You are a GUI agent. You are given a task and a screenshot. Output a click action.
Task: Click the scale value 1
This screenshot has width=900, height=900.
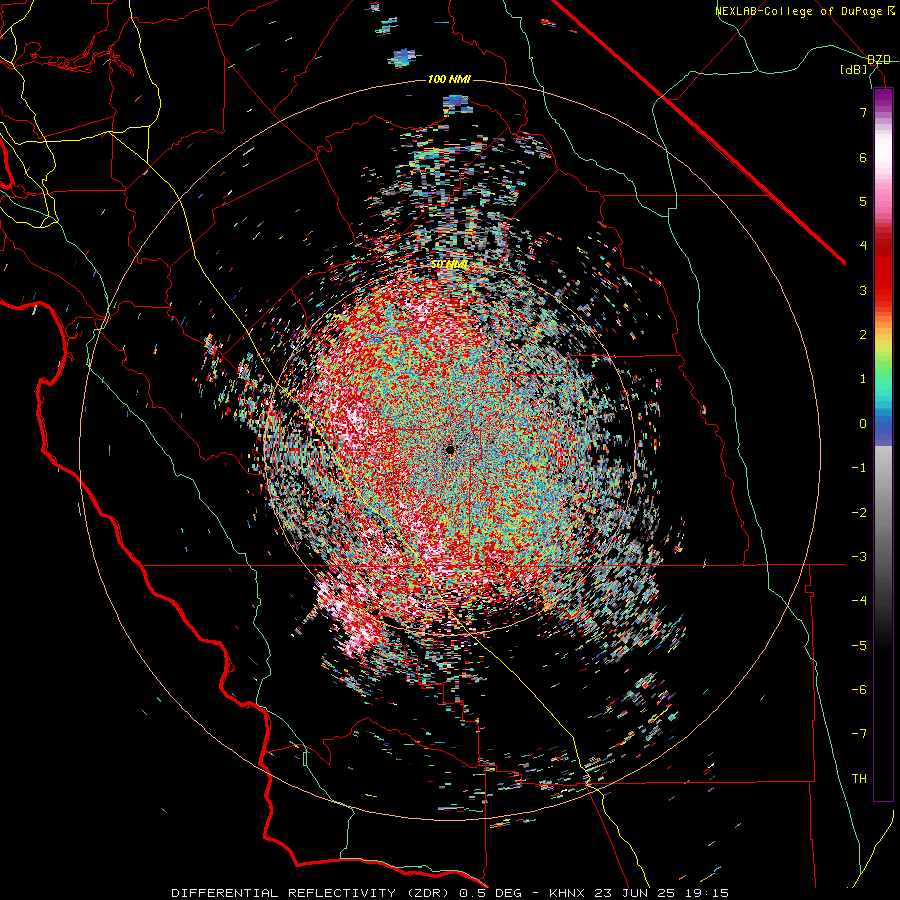click(x=863, y=379)
